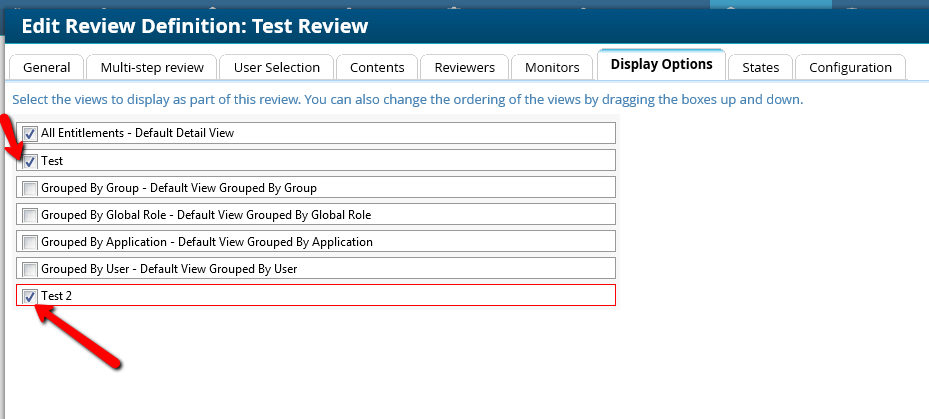The width and height of the screenshot is (929, 419).
Task: Click the Grouped By Application view label text
Action: point(206,242)
